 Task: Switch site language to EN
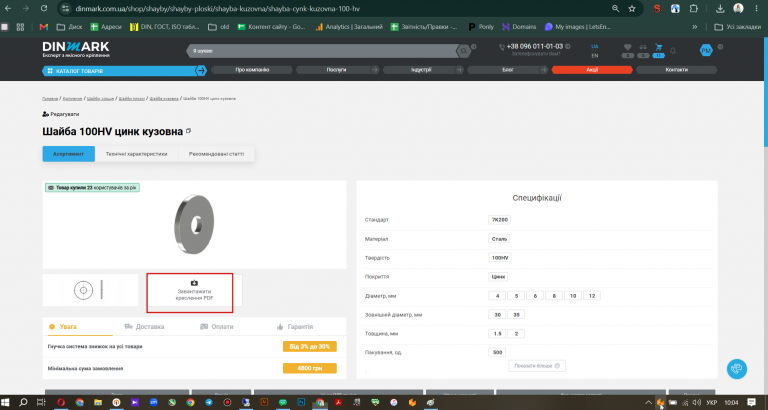(595, 56)
